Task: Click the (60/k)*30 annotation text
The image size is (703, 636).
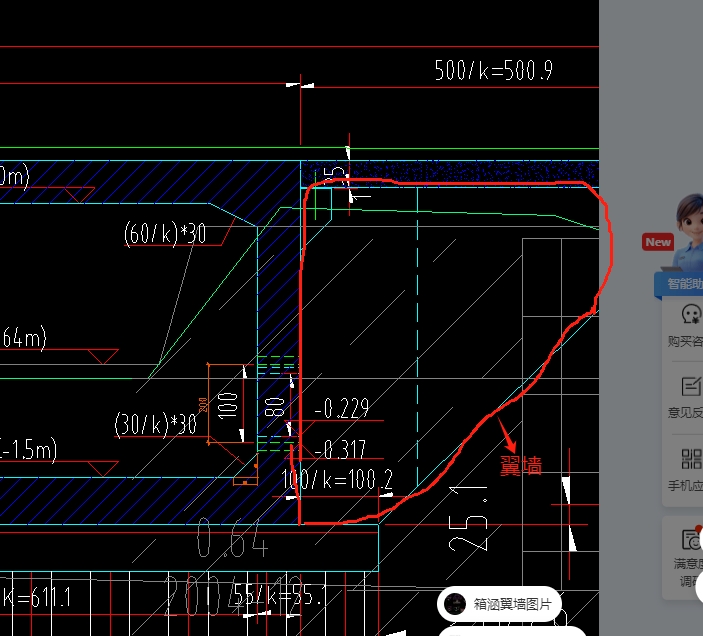Action: [x=165, y=234]
